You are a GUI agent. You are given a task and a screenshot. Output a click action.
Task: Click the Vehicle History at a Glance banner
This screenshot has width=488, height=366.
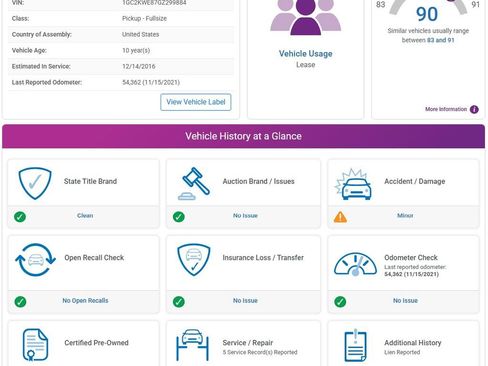click(244, 136)
